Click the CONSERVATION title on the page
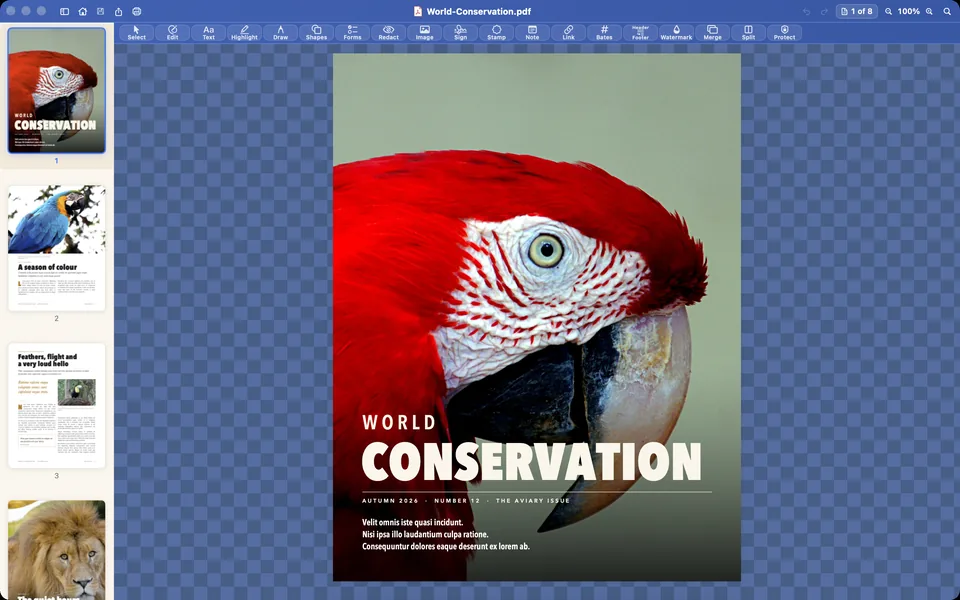The image size is (960, 600). point(531,461)
